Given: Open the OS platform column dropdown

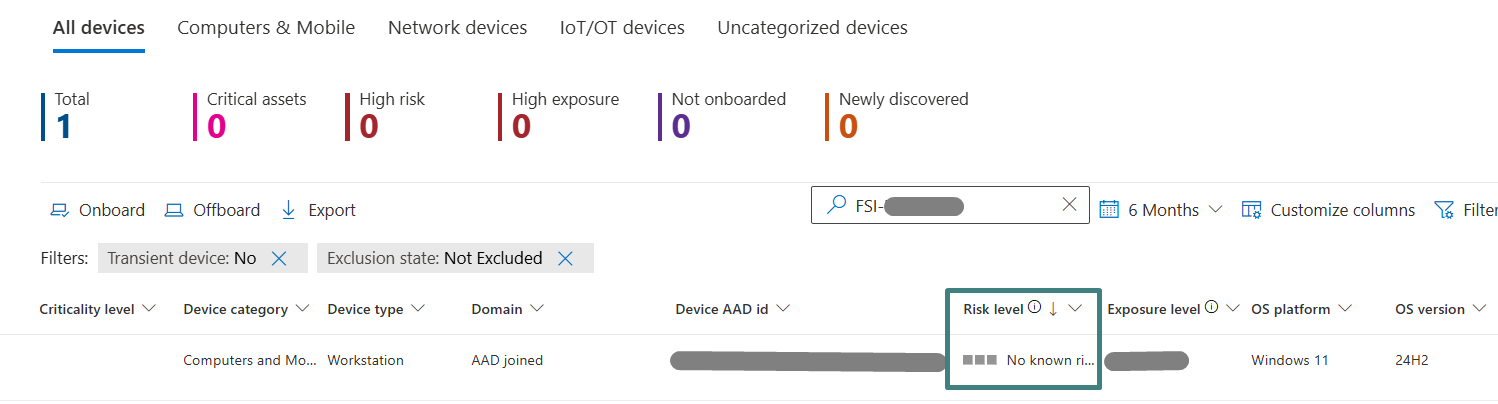Looking at the screenshot, I should 1346,309.
